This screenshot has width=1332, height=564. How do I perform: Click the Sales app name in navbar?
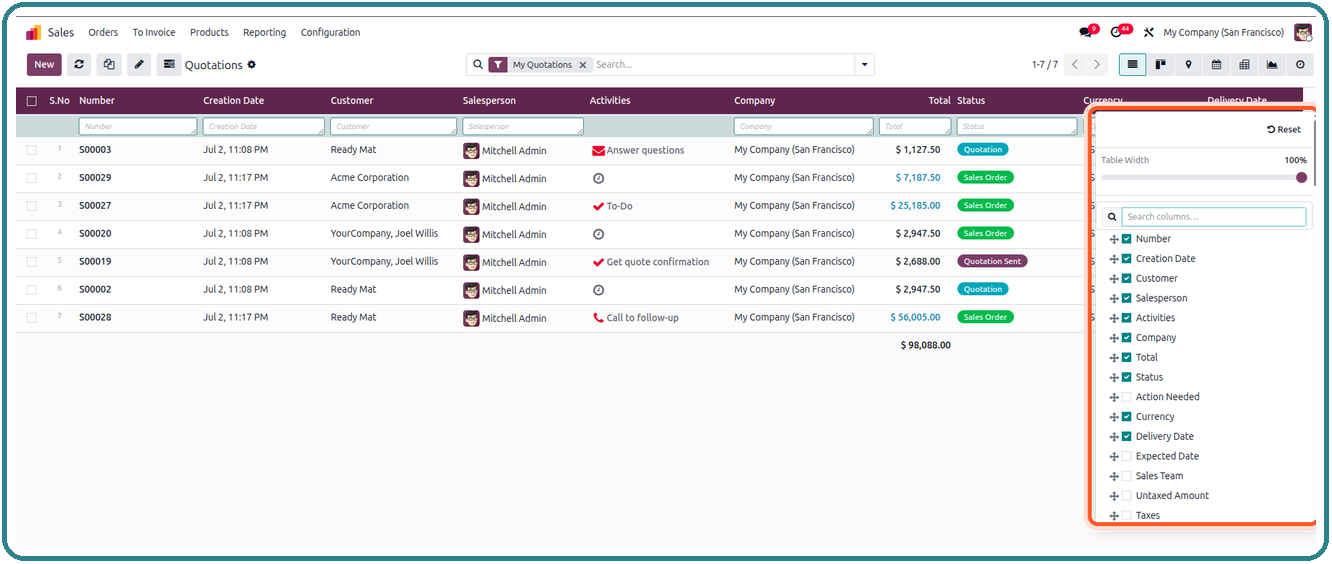[61, 33]
